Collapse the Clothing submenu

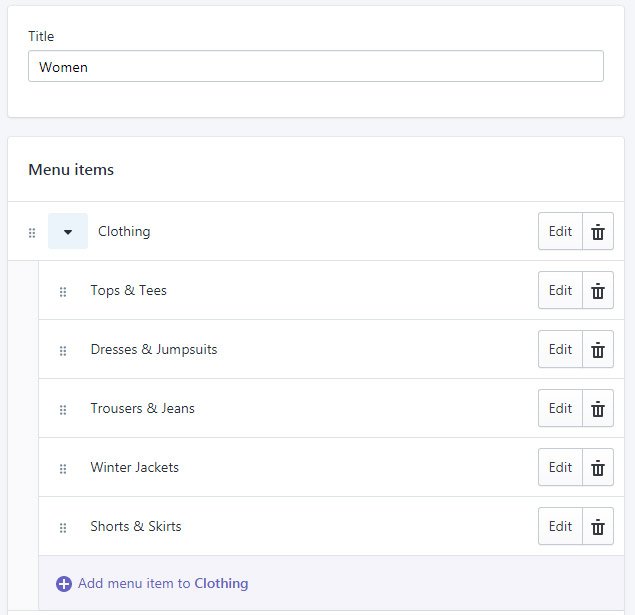pyautogui.click(x=68, y=232)
